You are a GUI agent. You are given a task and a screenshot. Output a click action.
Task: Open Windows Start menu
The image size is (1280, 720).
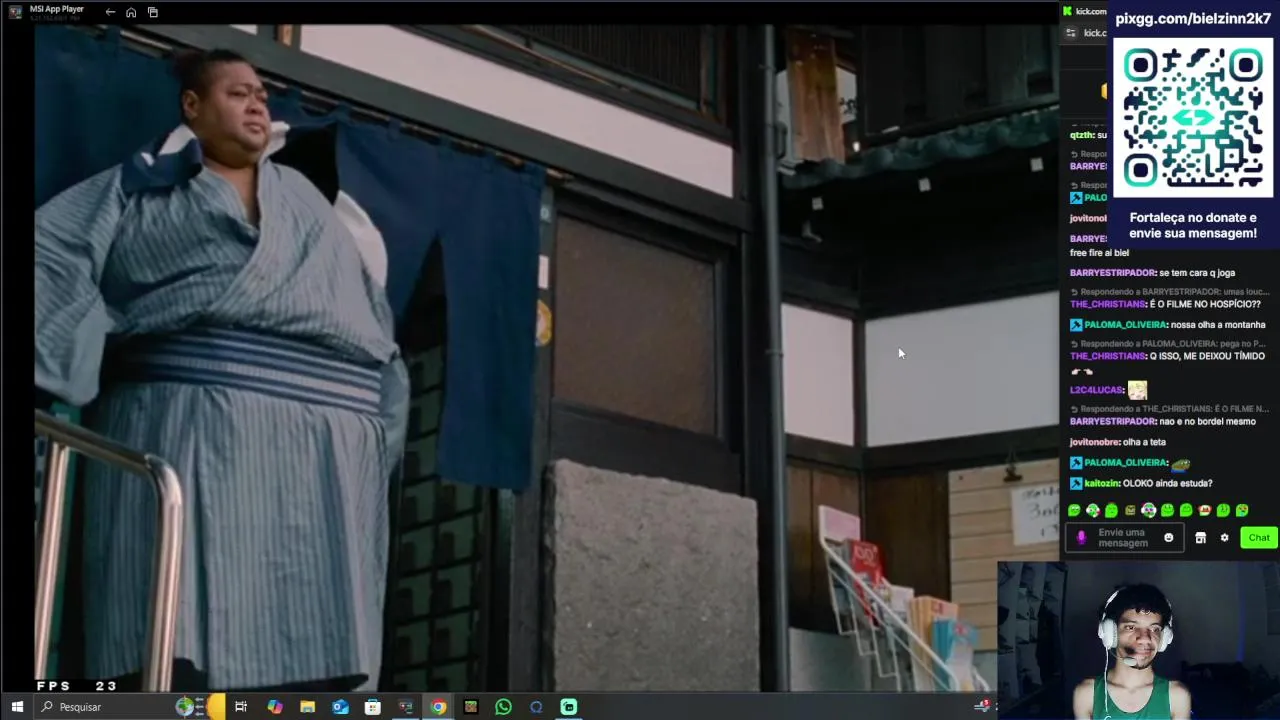click(x=17, y=707)
